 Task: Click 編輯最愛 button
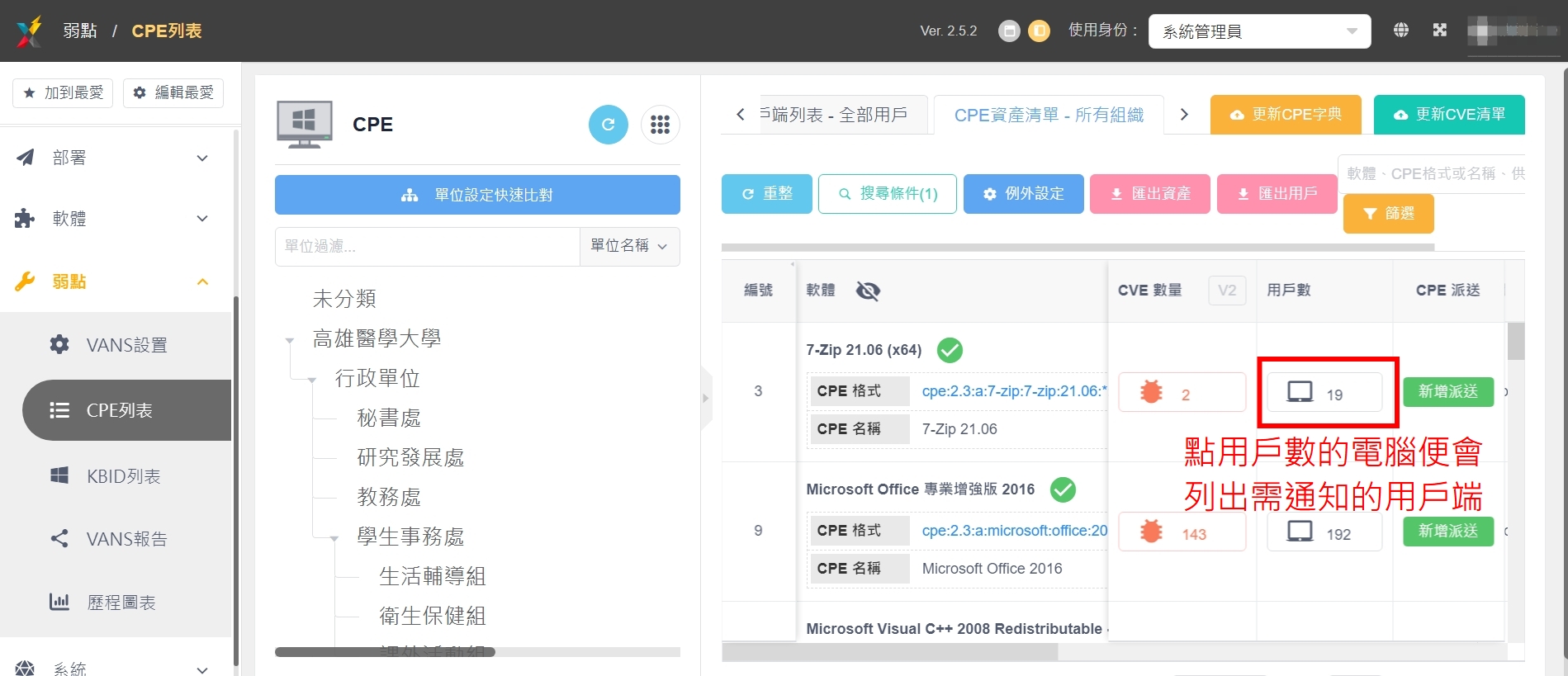(173, 92)
